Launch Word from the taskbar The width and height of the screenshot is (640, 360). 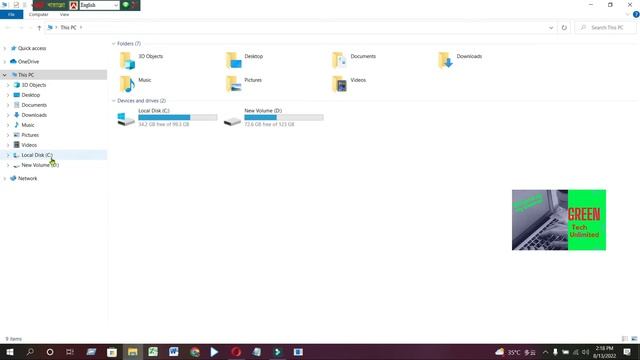(173, 352)
